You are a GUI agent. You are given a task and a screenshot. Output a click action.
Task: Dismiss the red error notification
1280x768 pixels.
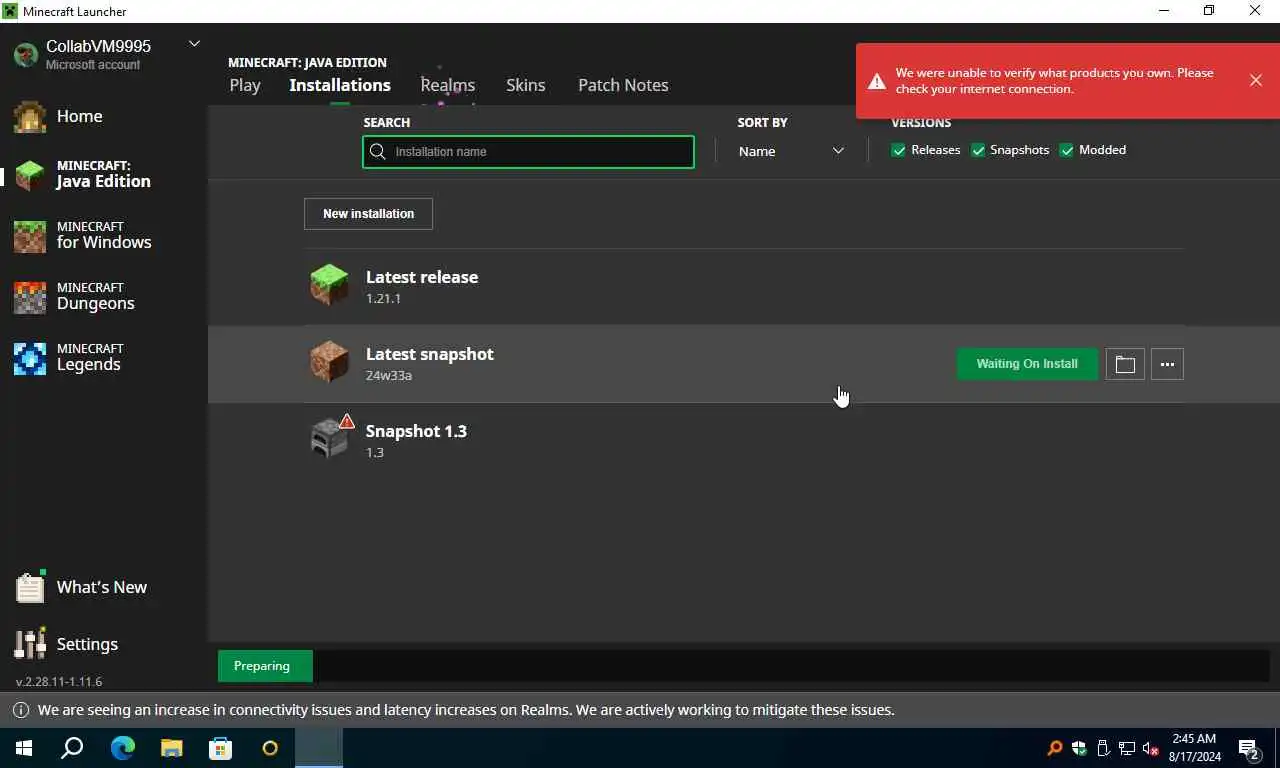[1255, 80]
